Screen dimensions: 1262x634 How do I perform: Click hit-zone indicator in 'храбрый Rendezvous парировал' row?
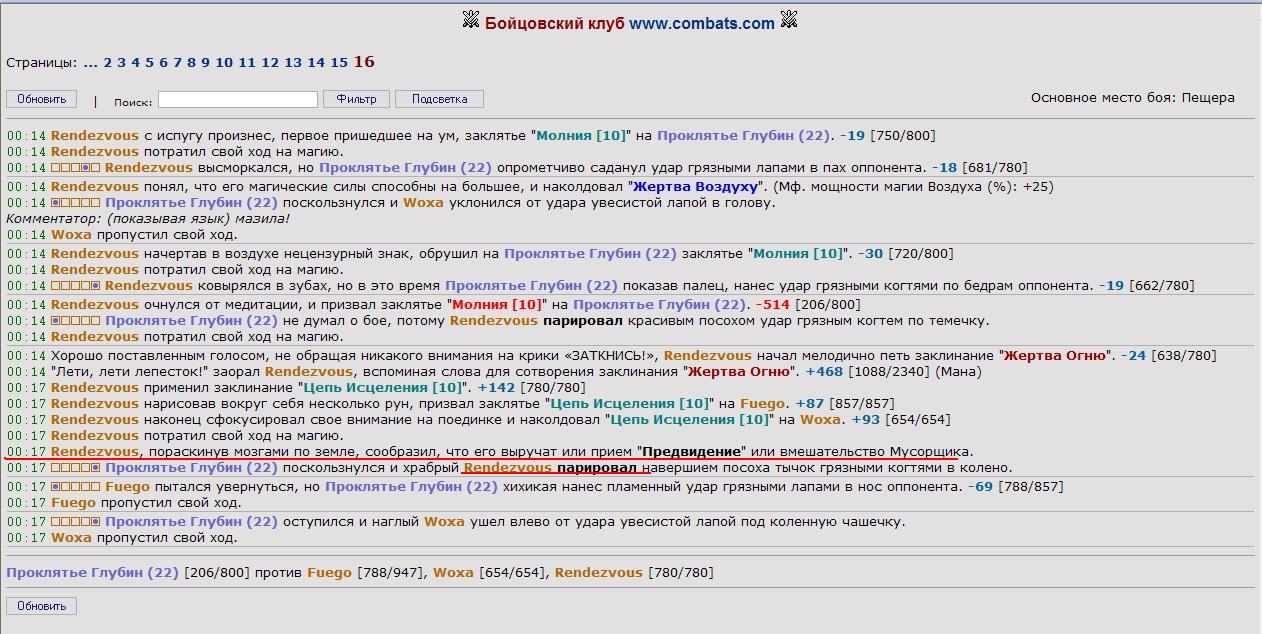point(76,468)
